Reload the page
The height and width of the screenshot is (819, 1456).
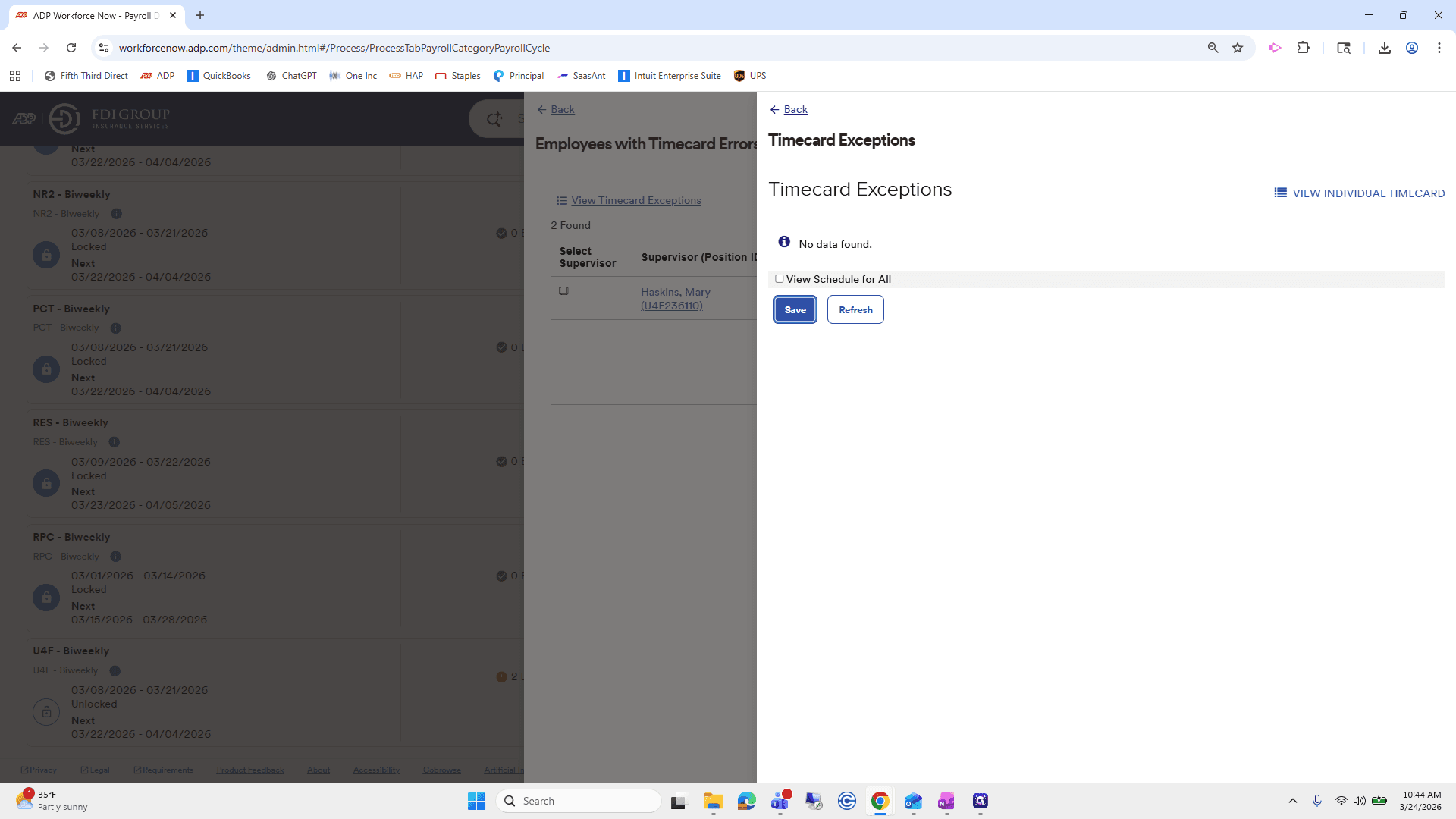point(71,48)
